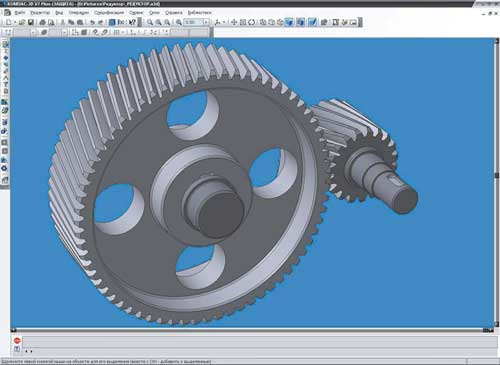Open the Сервис menu
500x365 pixels.
point(136,13)
